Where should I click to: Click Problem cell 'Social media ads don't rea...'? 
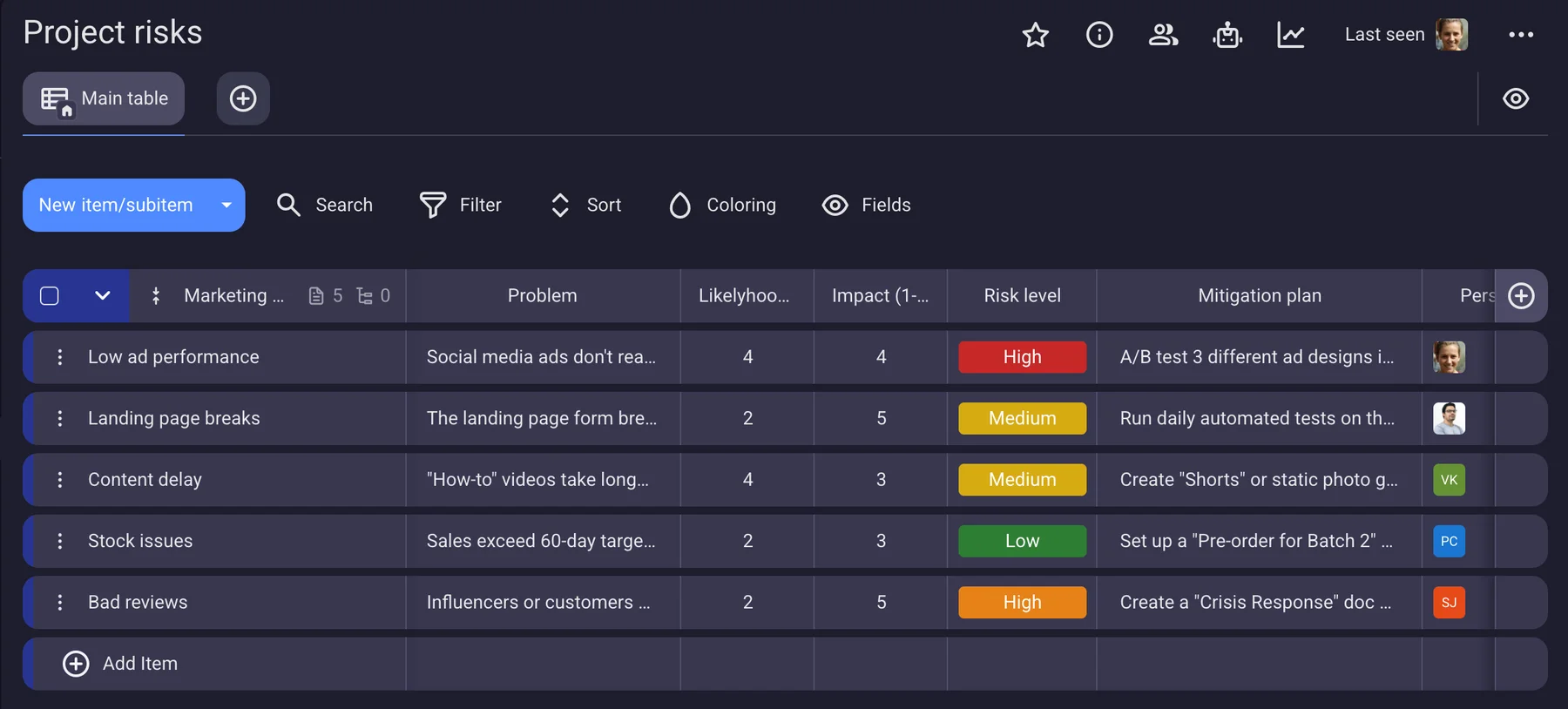(543, 357)
